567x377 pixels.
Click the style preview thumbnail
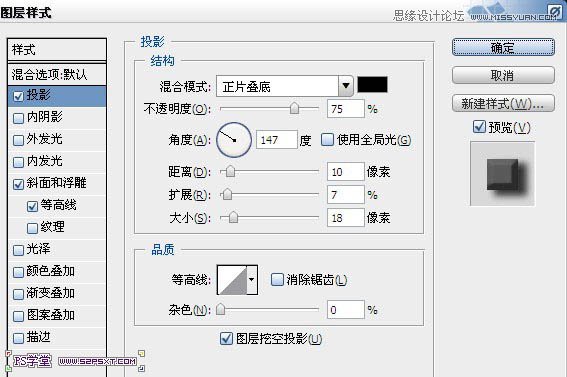[x=502, y=173]
